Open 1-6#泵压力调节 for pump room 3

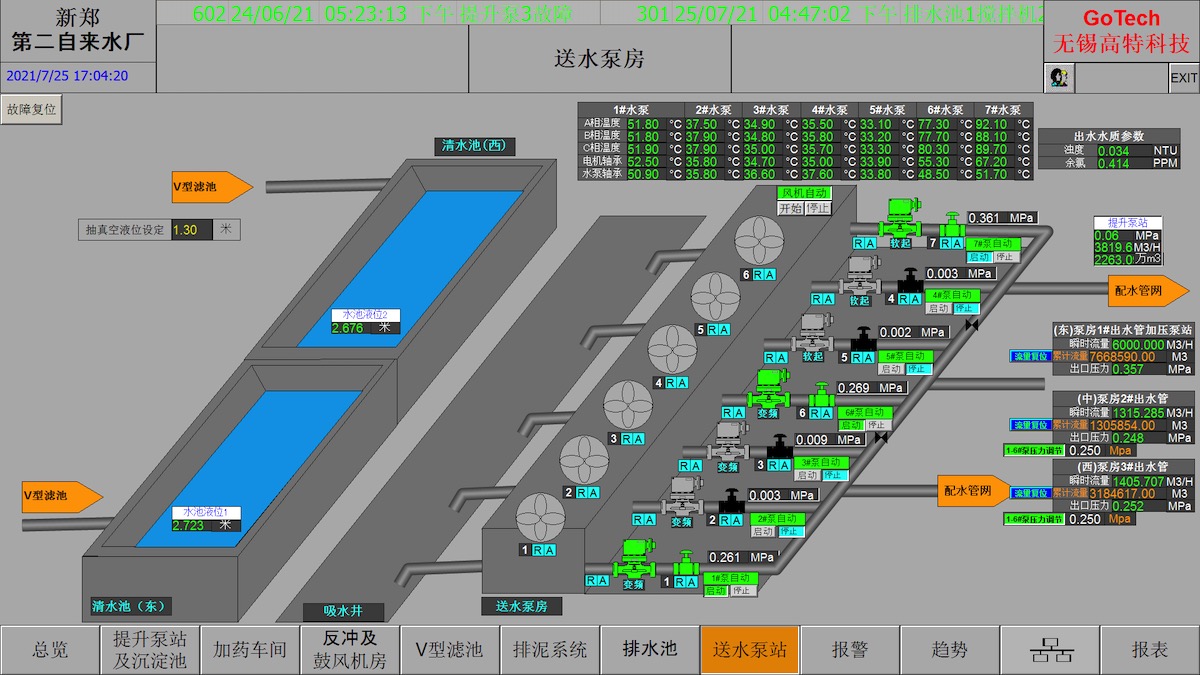pyautogui.click(x=1035, y=519)
